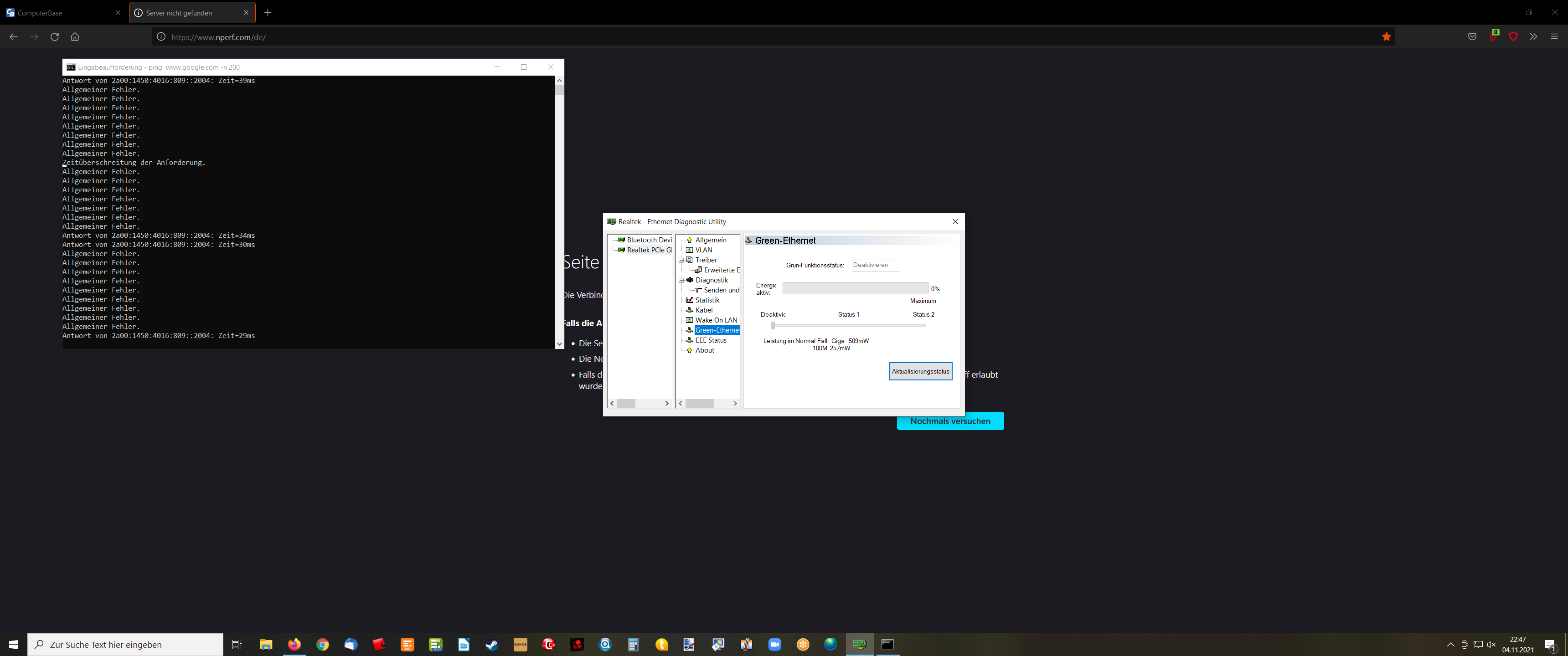1568x656 pixels.
Task: Close the Realtek Ethernet Diagnostic Utility
Action: point(954,221)
